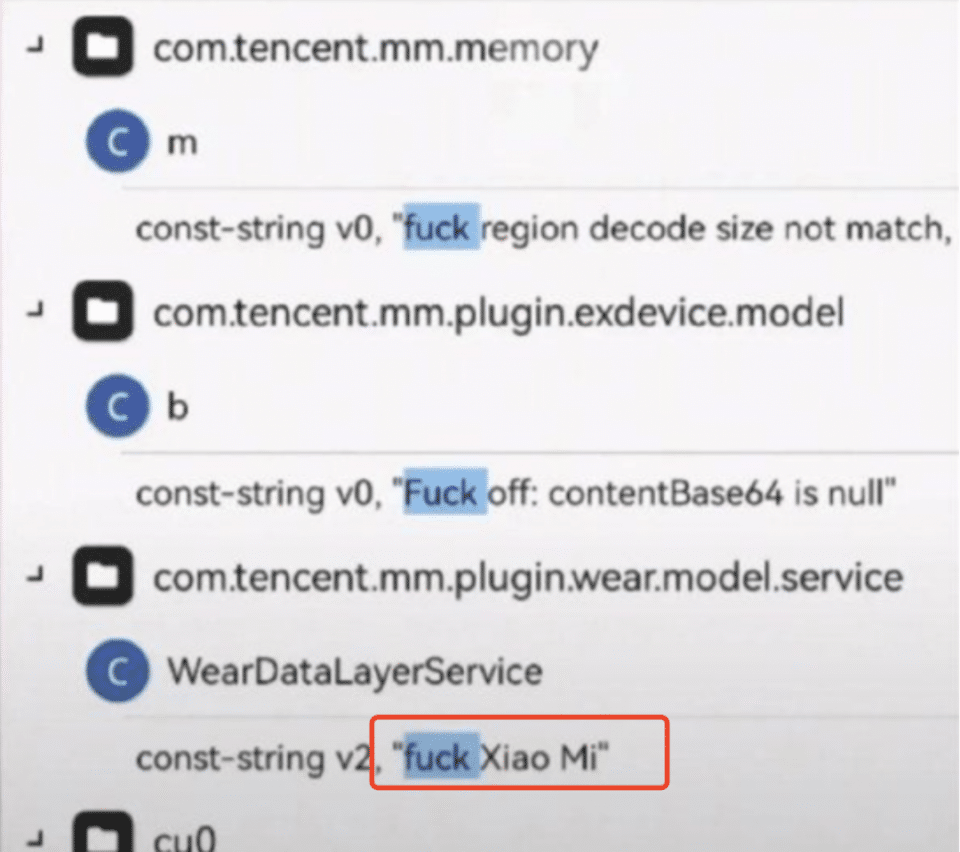The image size is (960, 852).
Task: Select the com.tencent.mm.memory package name
Action: [375, 49]
